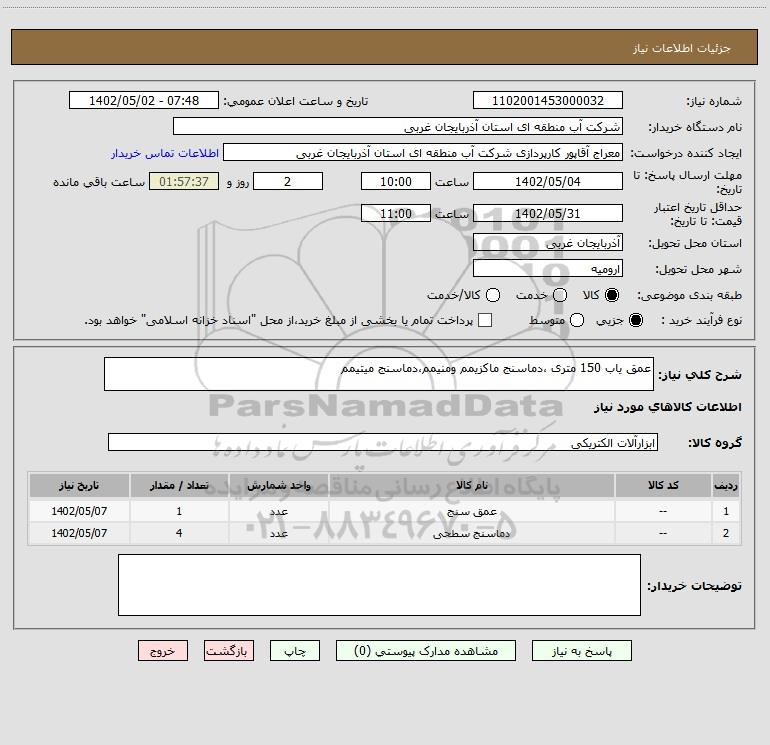770x745 pixels.
Task: Click the ردیف column header
Action: [x=726, y=485]
